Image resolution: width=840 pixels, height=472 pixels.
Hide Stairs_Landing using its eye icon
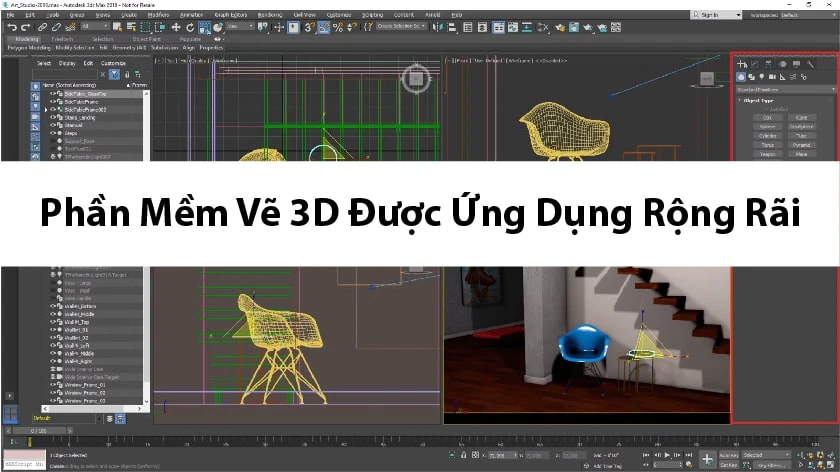click(x=53, y=117)
